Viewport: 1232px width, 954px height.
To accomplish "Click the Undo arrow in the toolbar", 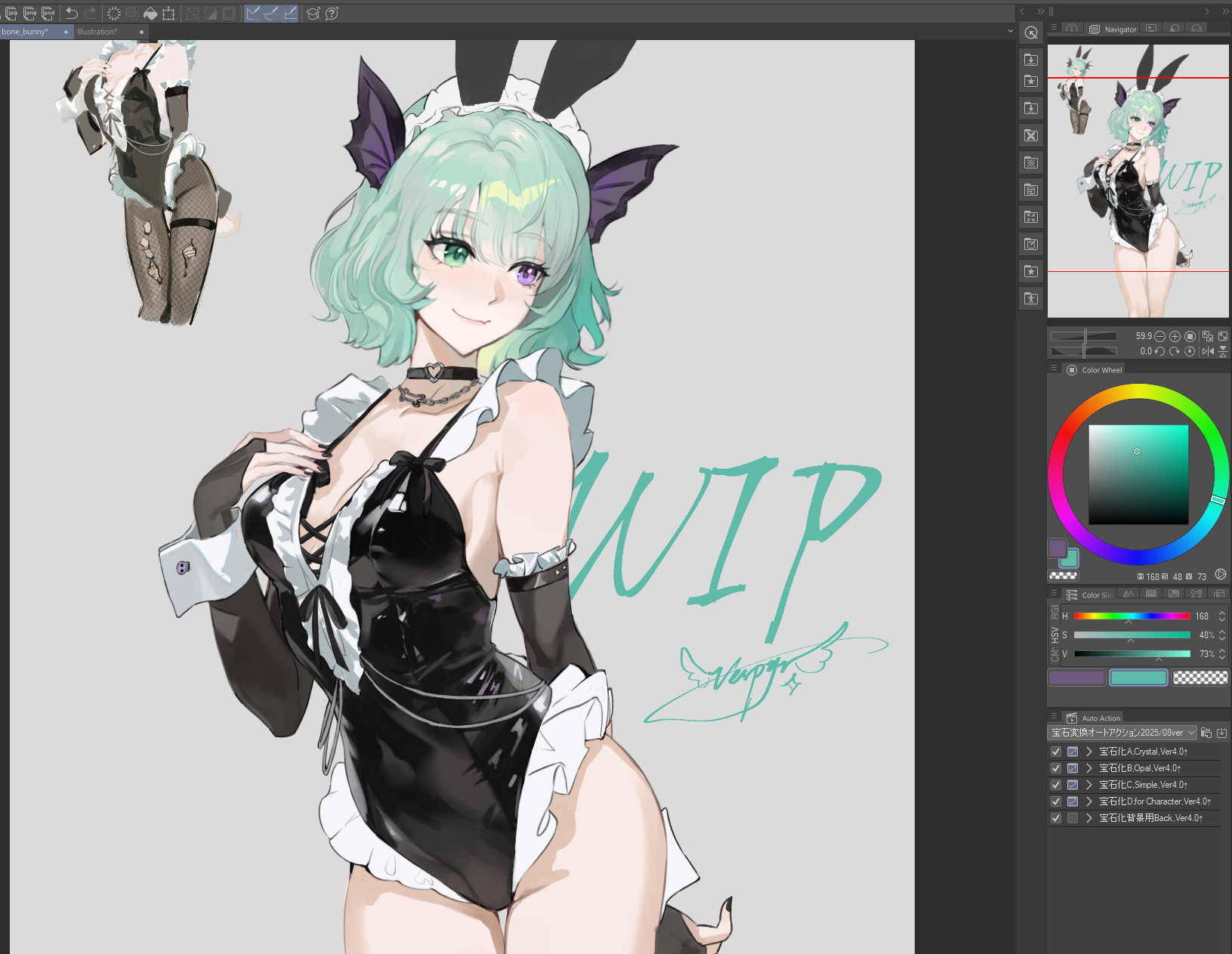I will click(72, 13).
